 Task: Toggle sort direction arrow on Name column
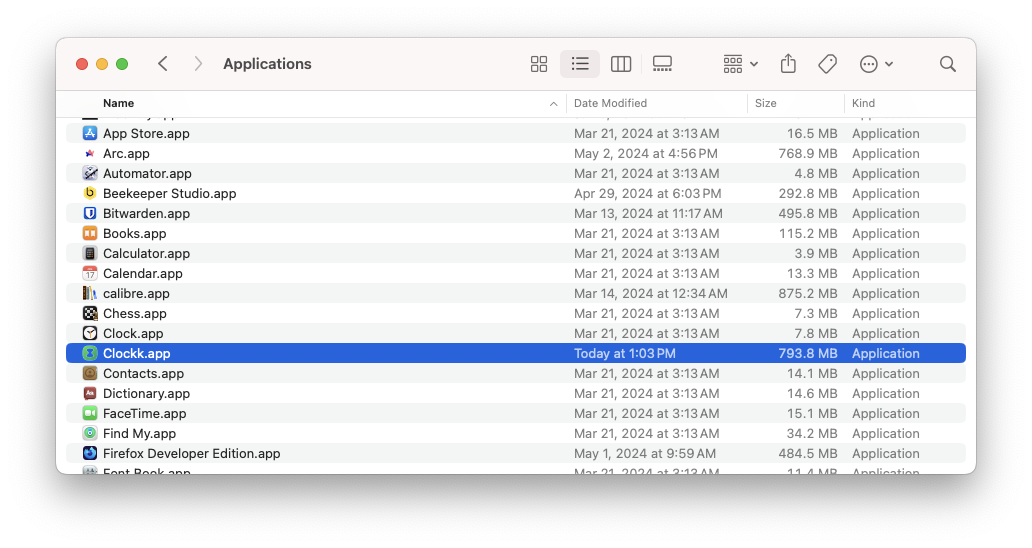coord(554,104)
